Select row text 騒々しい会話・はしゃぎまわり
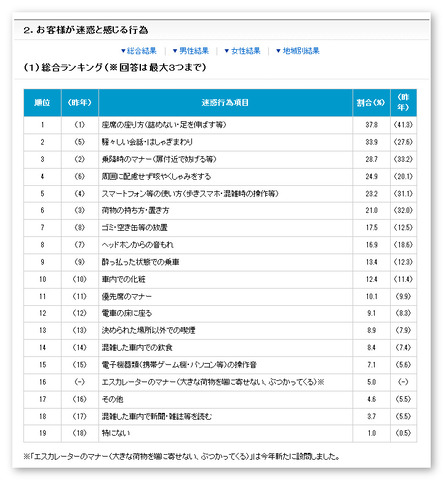Viewport: 443px width, 480px height. [x=147, y=142]
